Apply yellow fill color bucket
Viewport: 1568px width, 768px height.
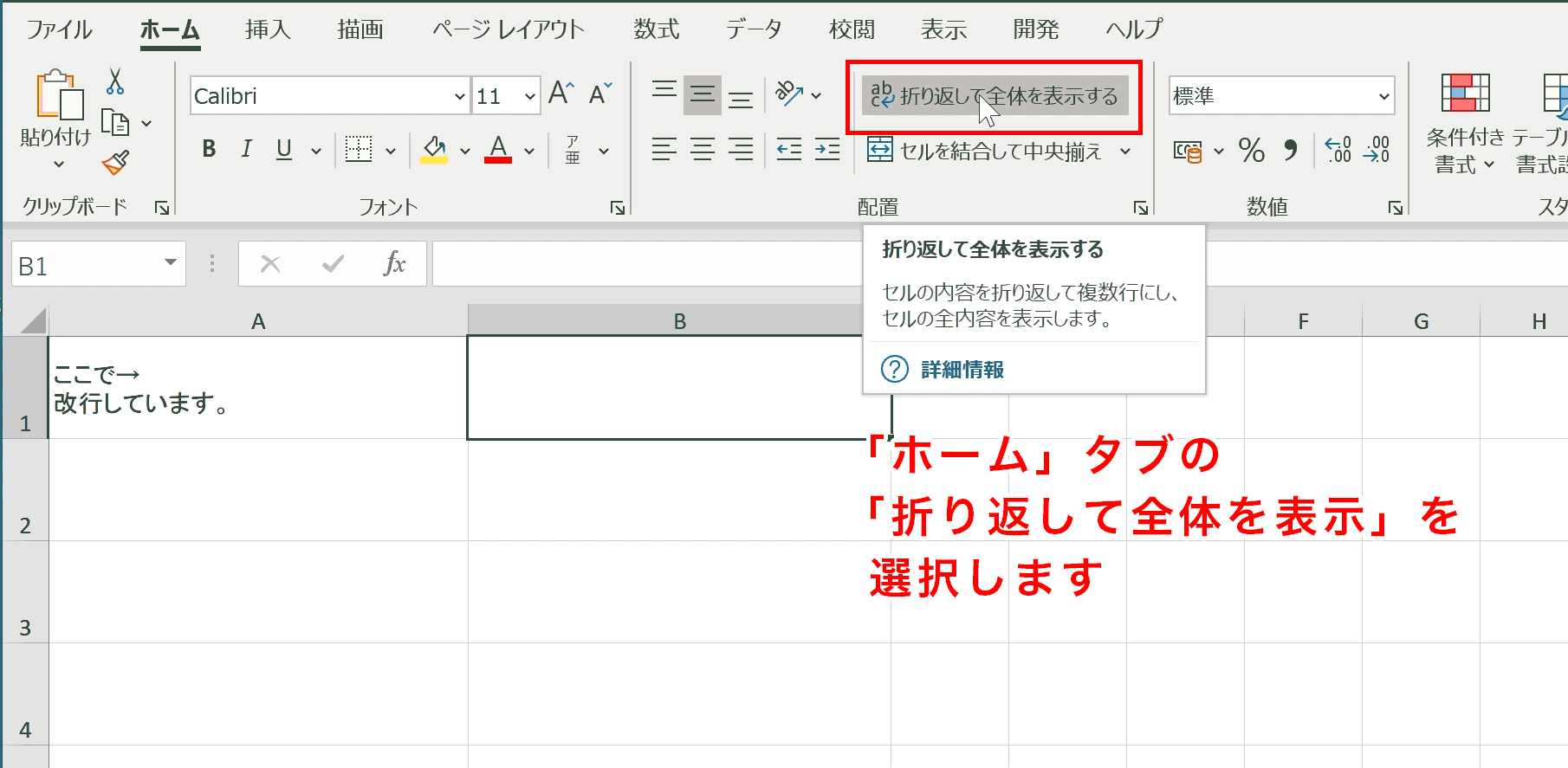point(434,149)
